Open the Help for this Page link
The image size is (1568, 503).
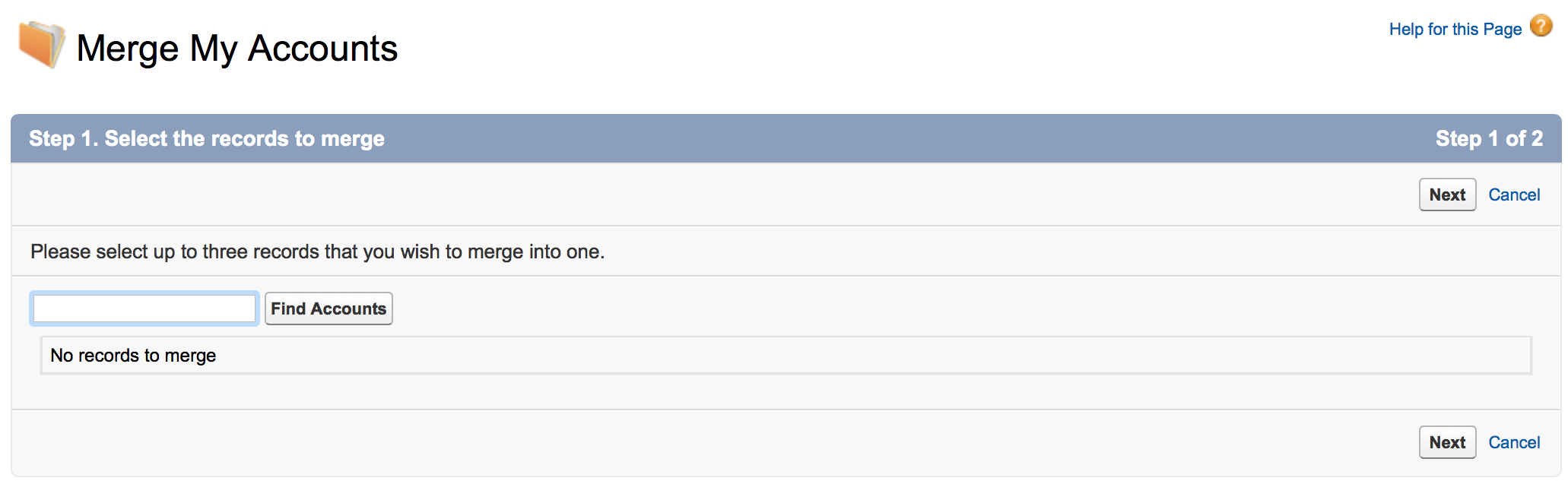pos(1455,30)
